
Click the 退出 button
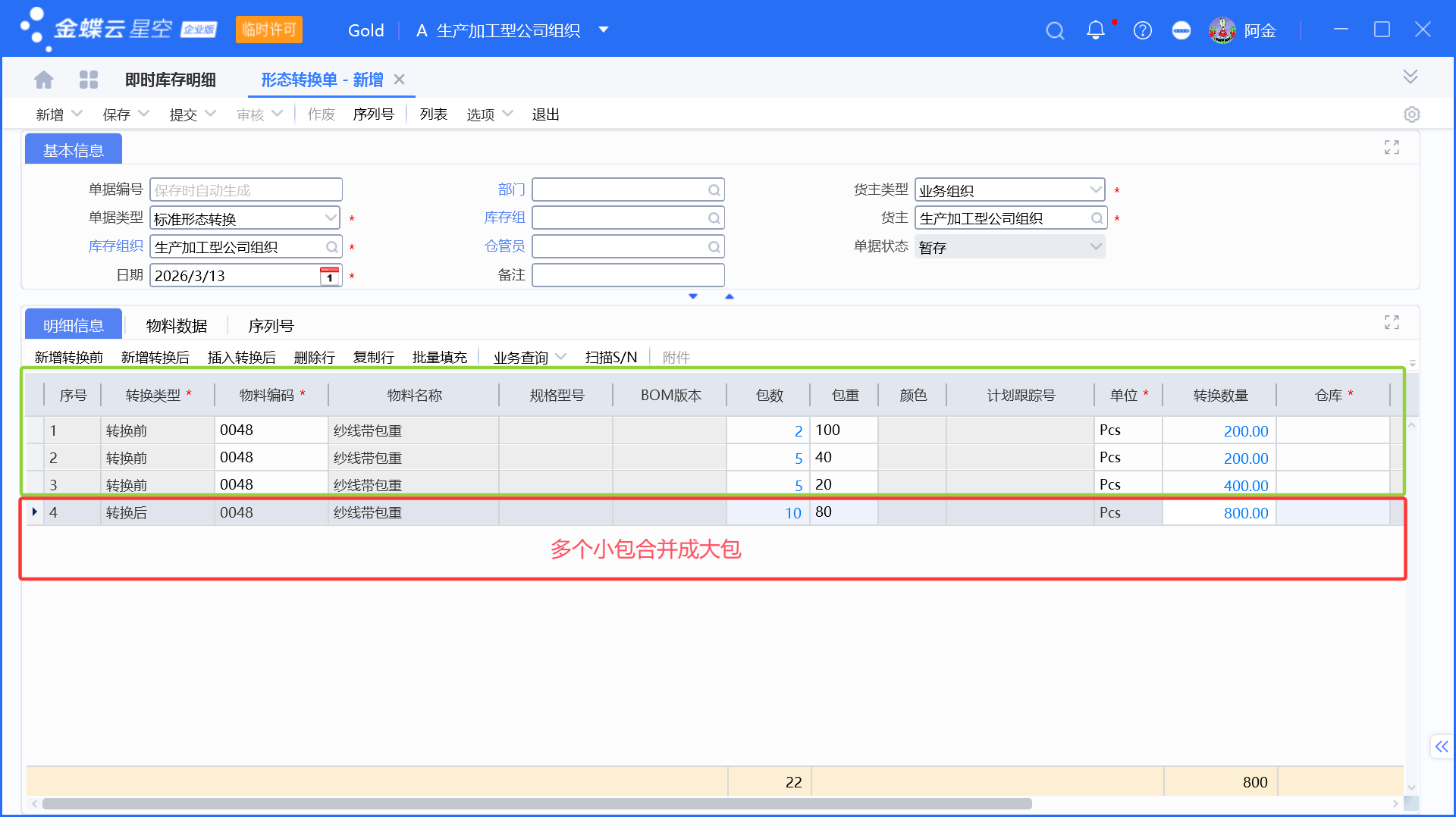[545, 114]
